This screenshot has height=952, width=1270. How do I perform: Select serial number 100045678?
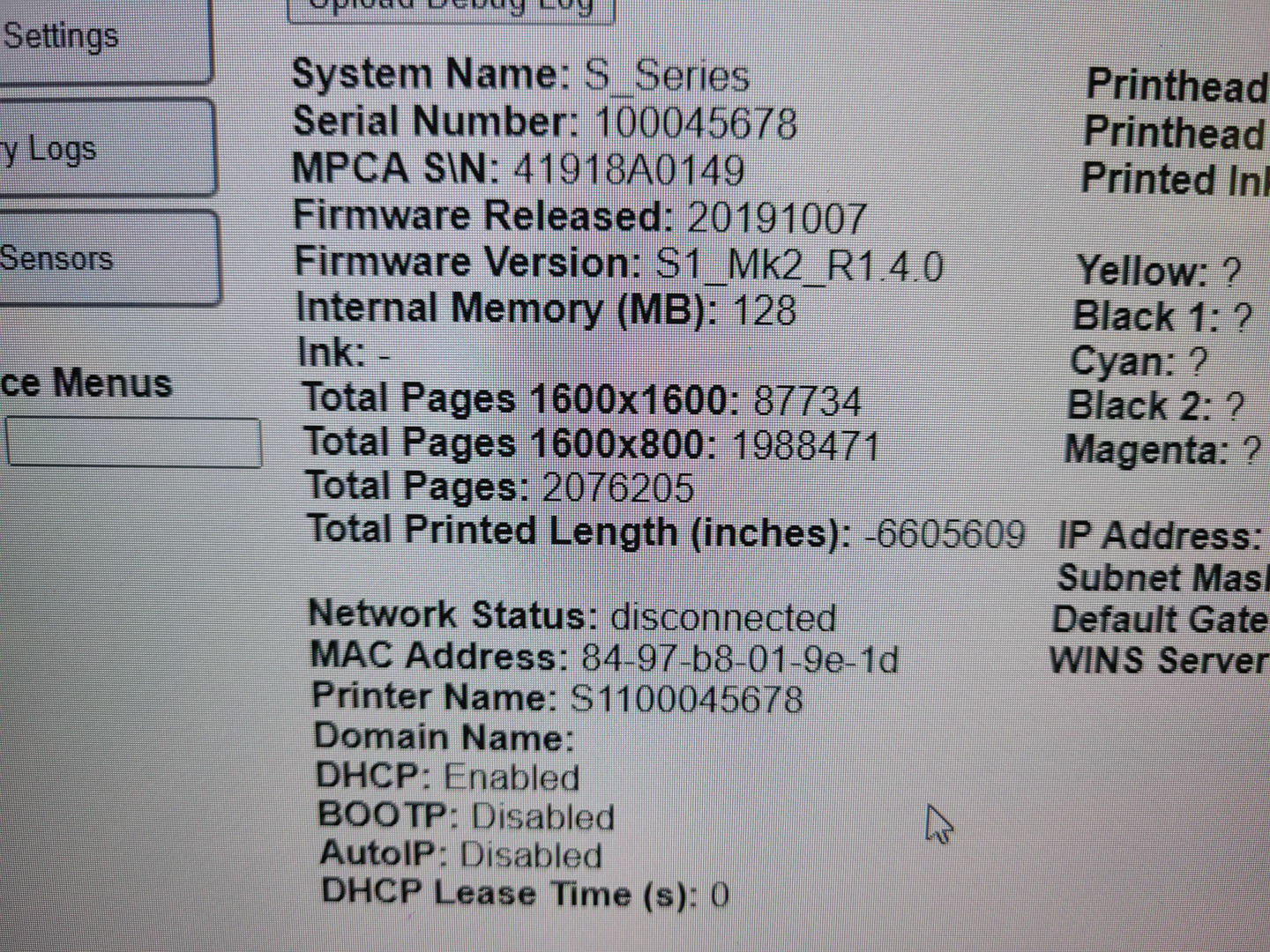[696, 123]
